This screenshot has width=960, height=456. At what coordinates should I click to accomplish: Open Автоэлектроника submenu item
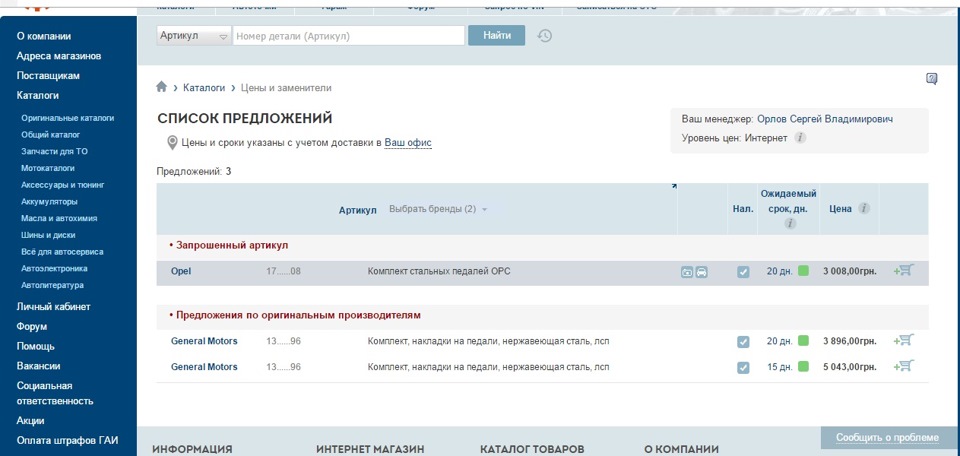54,269
